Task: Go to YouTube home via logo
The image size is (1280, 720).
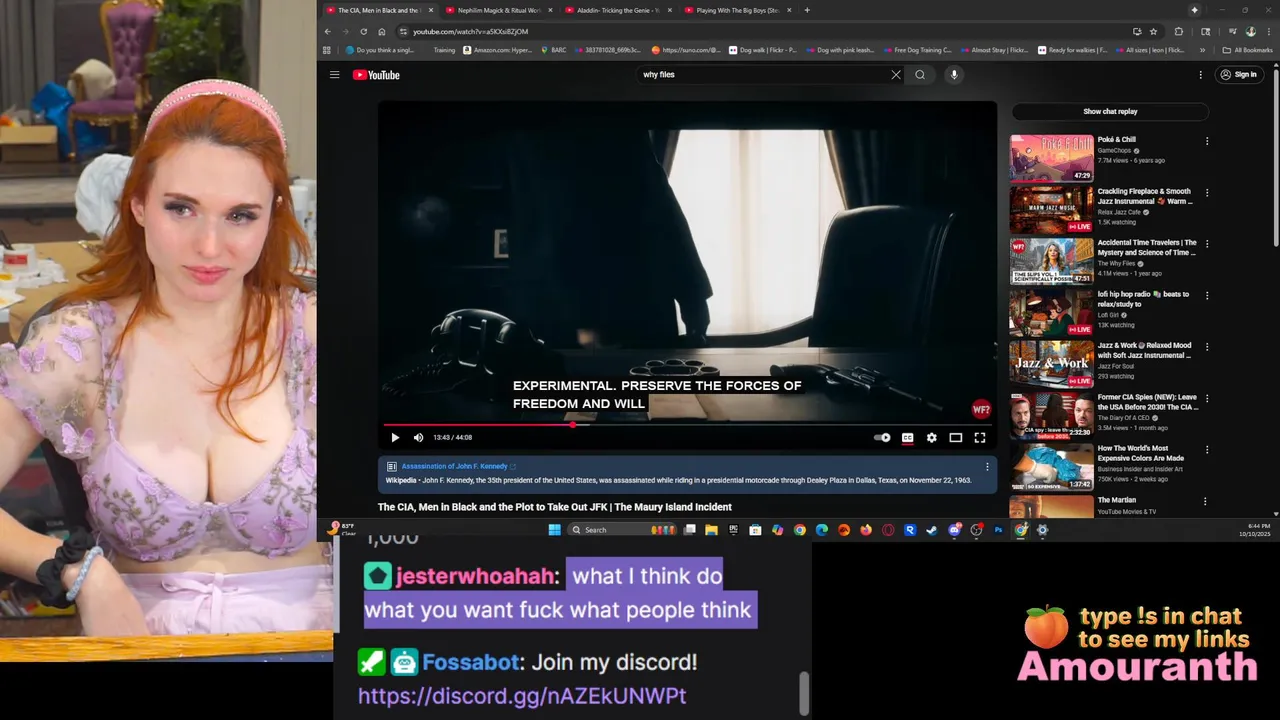Action: tap(376, 75)
